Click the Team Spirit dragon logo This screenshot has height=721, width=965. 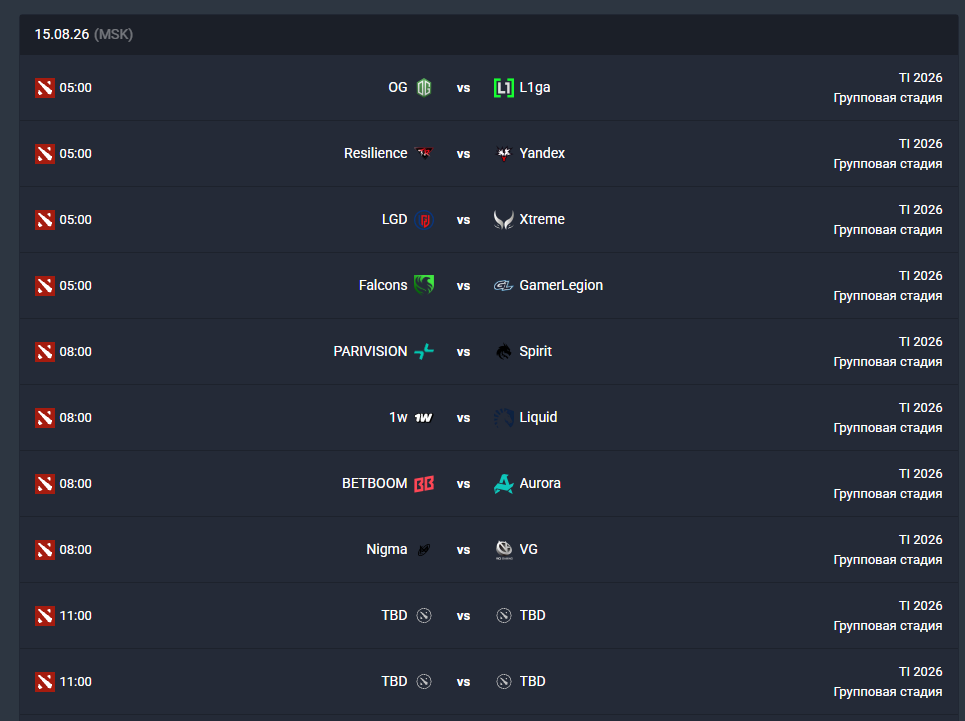point(503,351)
